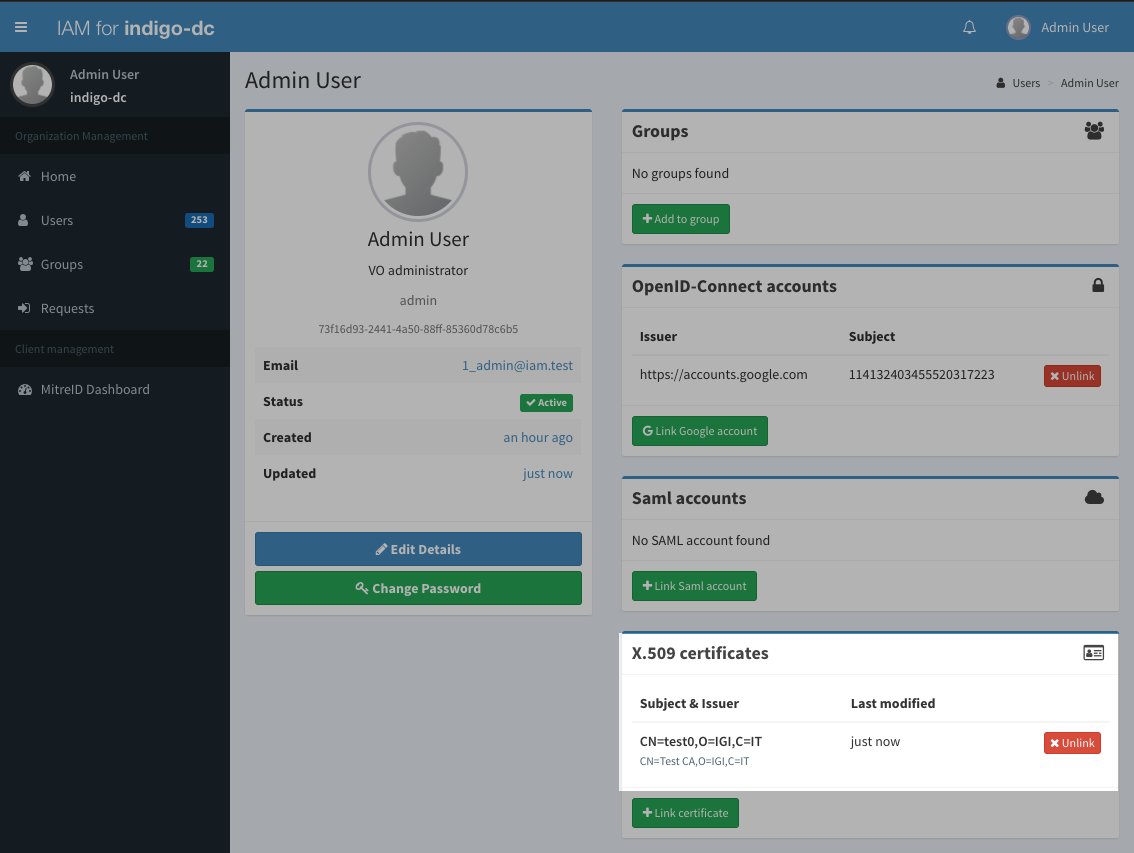1134x853 pixels.
Task: Open MitreID Dashboard from sidebar
Action: 95,390
